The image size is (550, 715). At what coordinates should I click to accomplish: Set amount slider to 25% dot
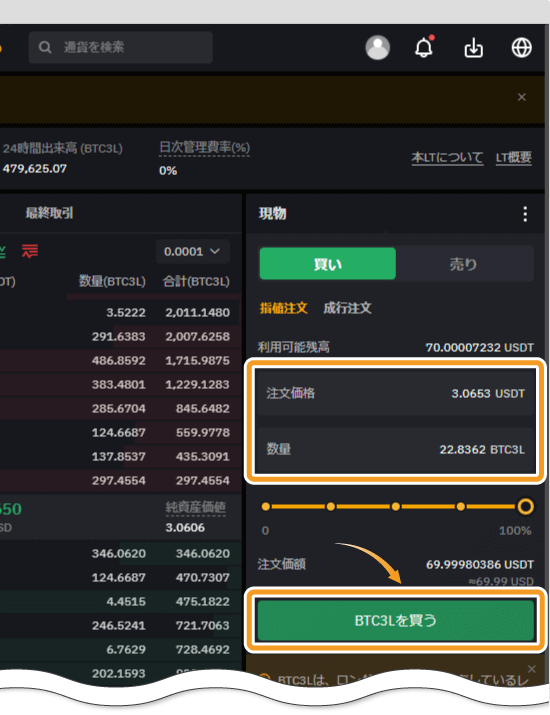[x=331, y=507]
